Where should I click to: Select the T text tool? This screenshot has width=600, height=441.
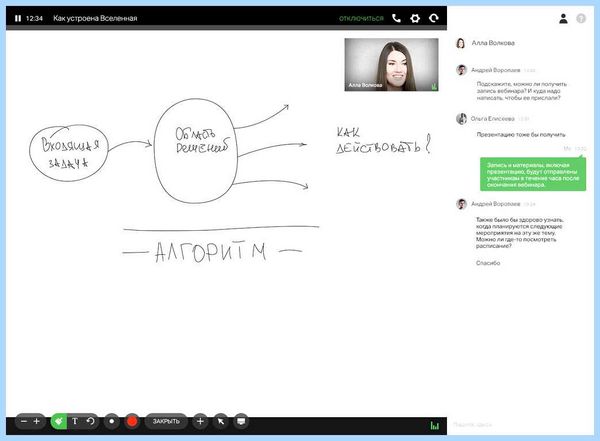pos(75,421)
